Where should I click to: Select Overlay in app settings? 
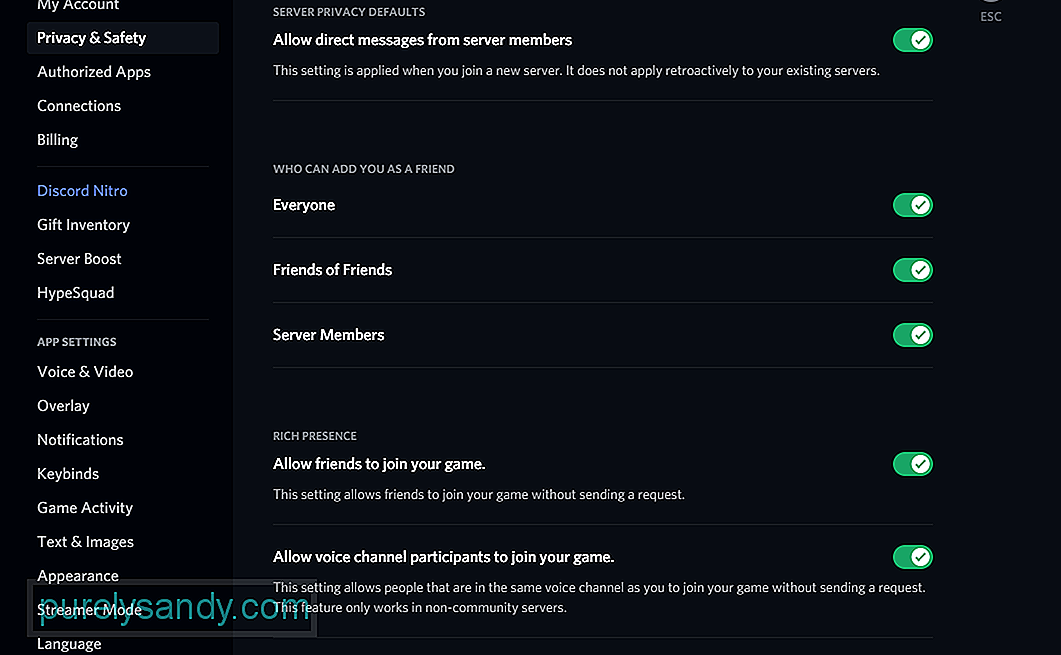64,406
